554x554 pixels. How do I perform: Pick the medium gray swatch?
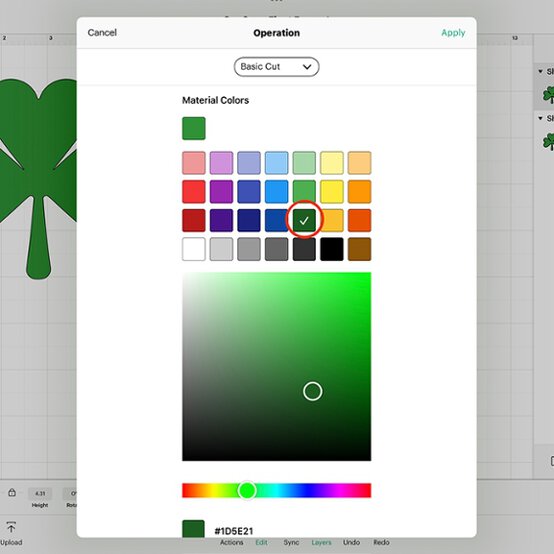click(249, 249)
